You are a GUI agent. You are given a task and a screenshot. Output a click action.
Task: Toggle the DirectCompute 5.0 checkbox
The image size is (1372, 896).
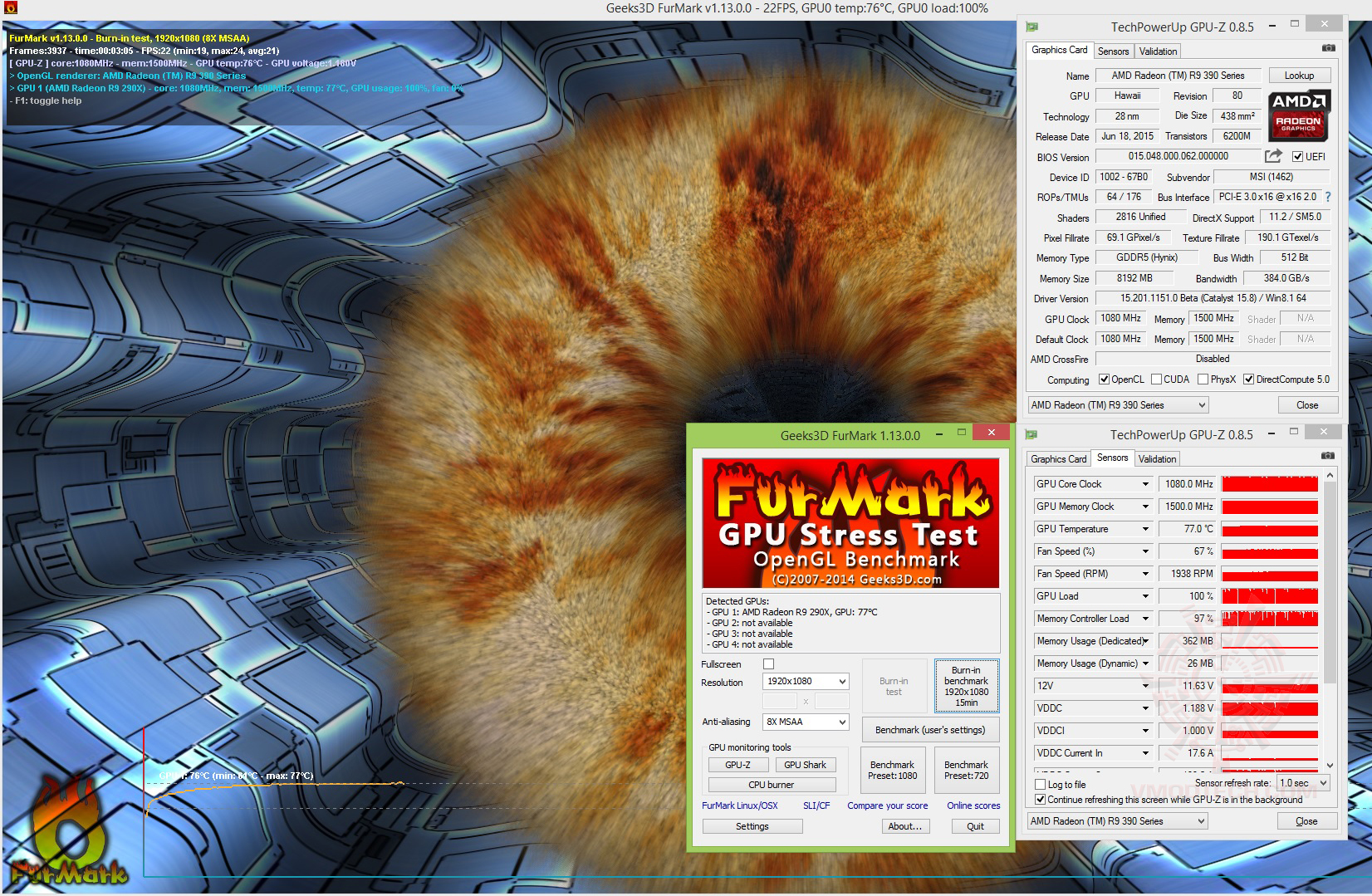[1248, 379]
